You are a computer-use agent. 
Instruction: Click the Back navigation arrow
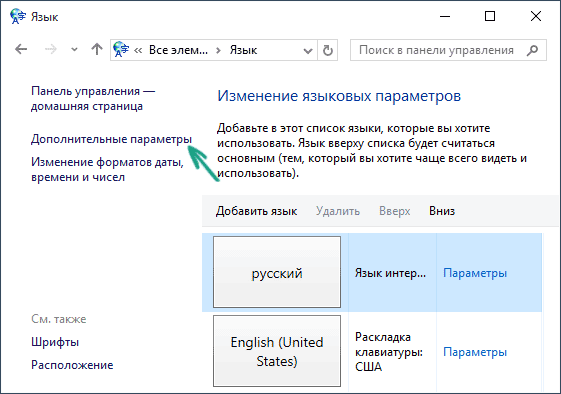(21, 49)
